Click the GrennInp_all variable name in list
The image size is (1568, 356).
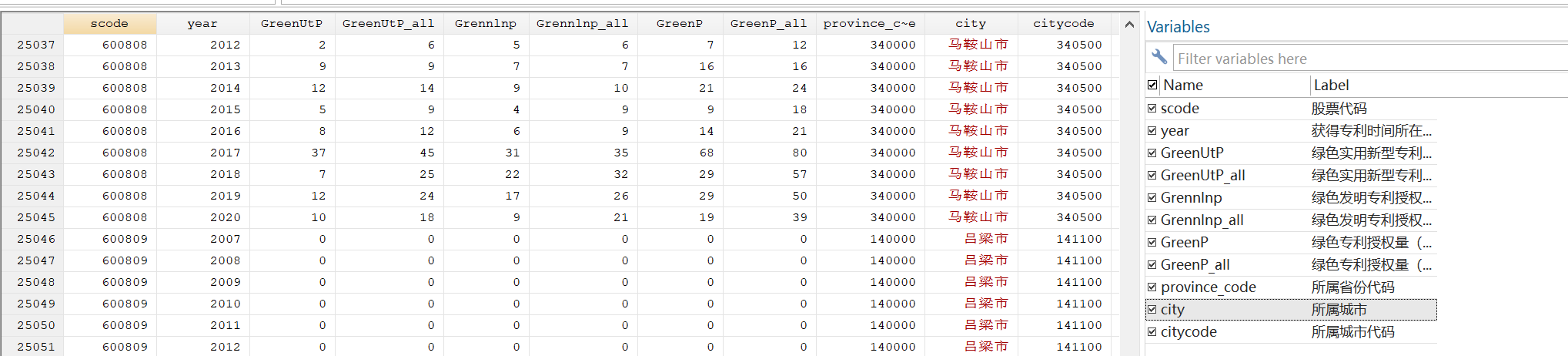point(1202,220)
